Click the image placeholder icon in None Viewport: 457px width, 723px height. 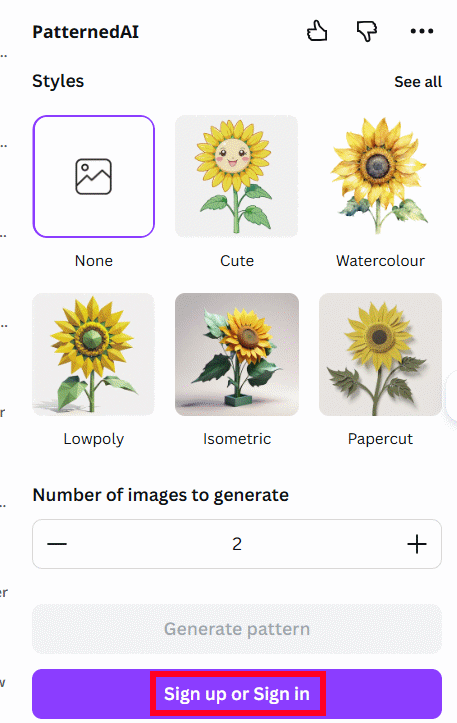[94, 177]
